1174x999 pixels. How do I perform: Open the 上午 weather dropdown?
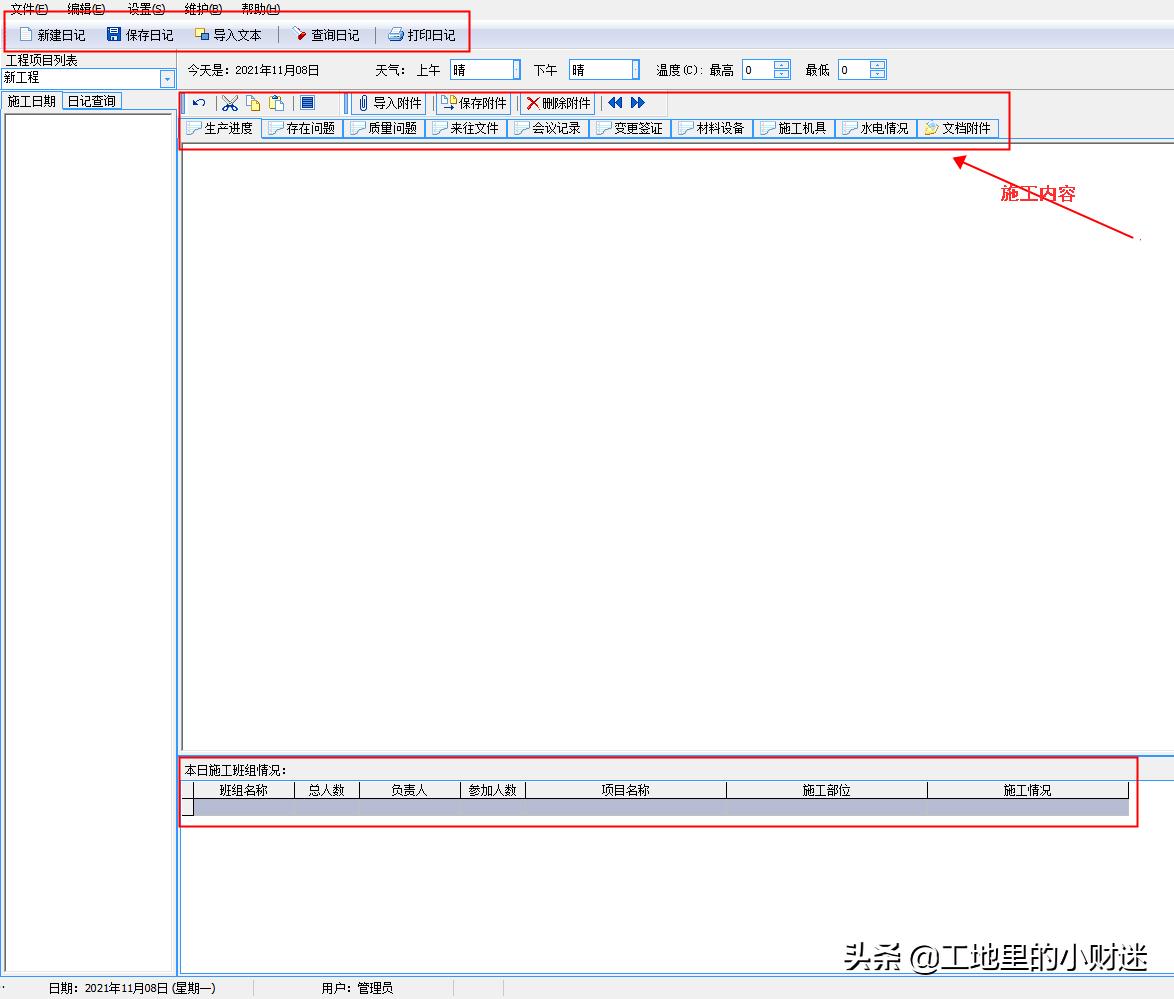[516, 70]
